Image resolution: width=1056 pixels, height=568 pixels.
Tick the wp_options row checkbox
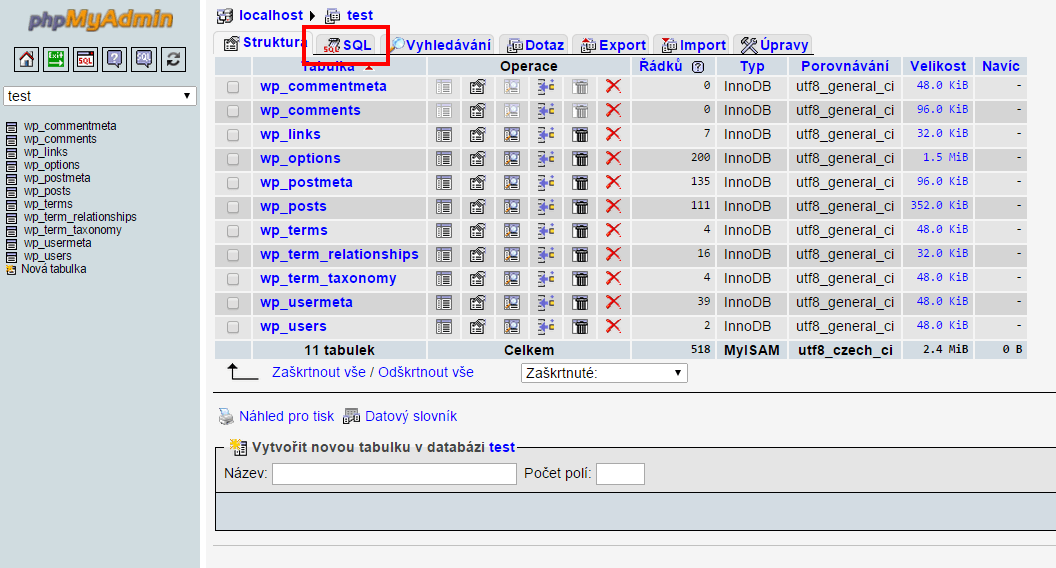tap(233, 159)
